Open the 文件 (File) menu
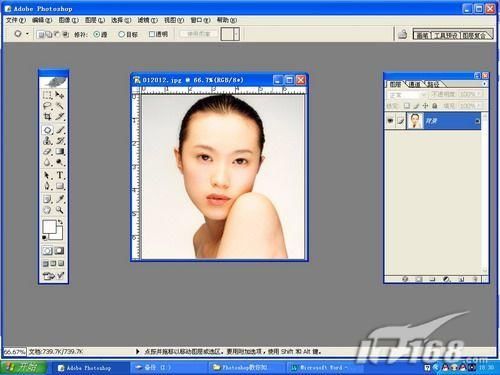Screen dimensions: 500x375 [x=16, y=20]
